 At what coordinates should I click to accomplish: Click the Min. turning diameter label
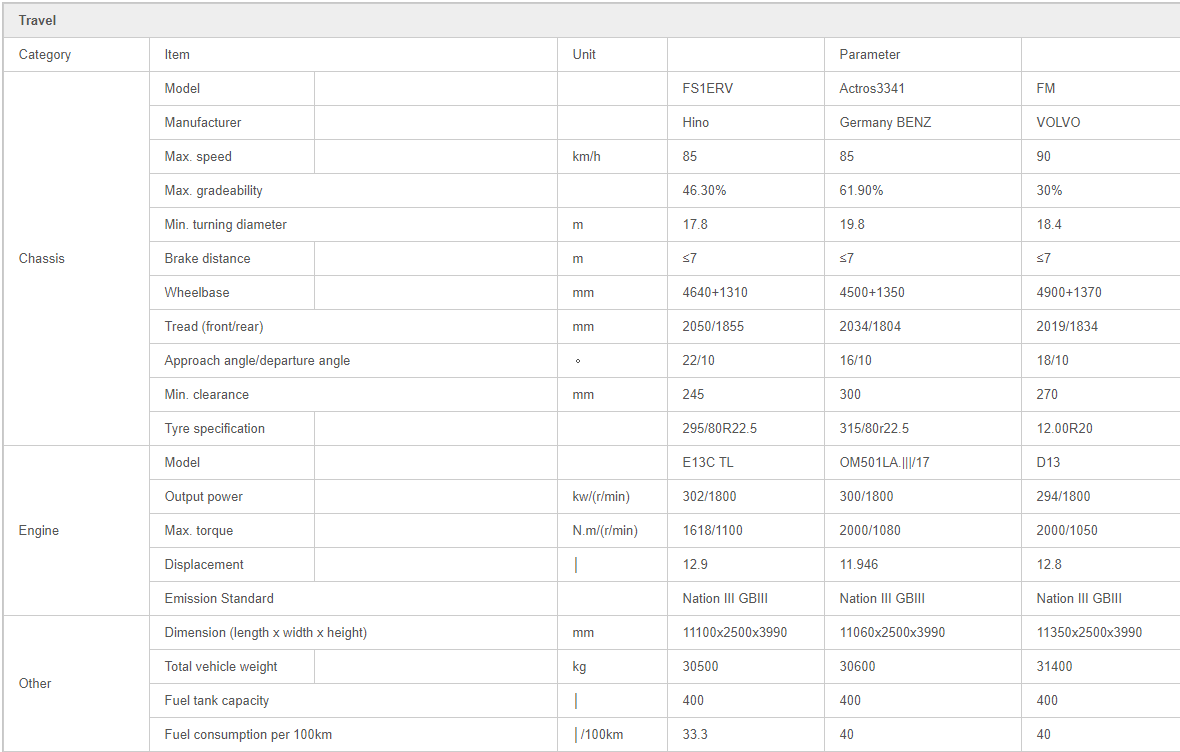225,224
